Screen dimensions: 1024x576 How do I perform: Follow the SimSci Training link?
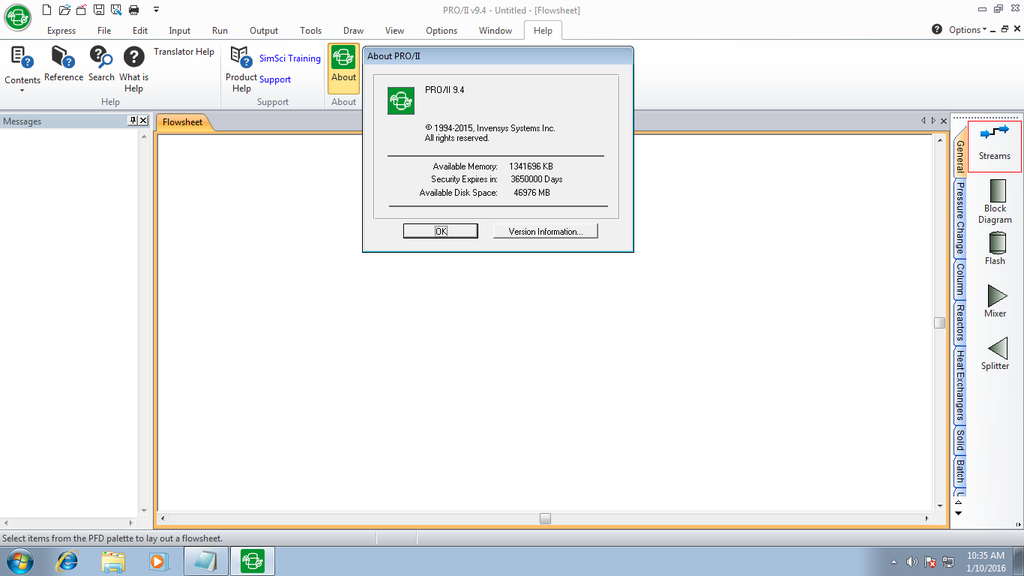pos(290,58)
